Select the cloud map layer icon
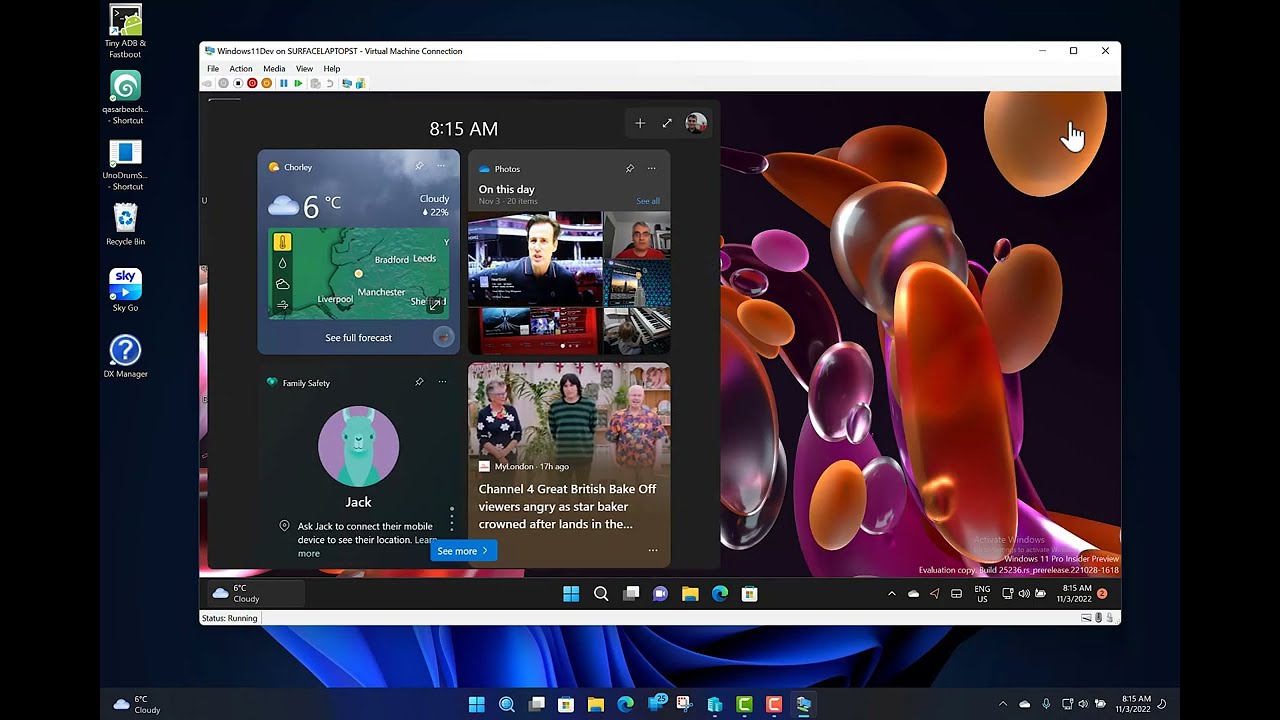The image size is (1280, 720). (x=282, y=284)
